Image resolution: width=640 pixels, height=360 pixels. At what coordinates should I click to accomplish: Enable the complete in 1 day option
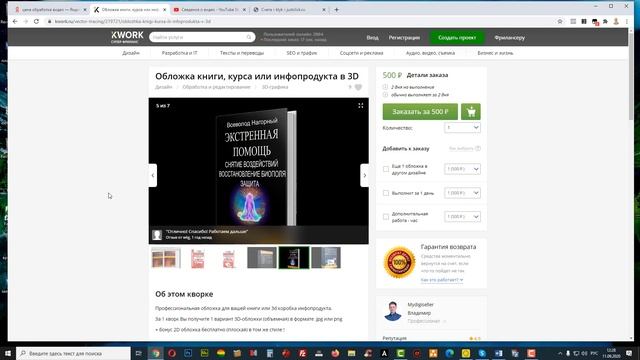(386, 193)
